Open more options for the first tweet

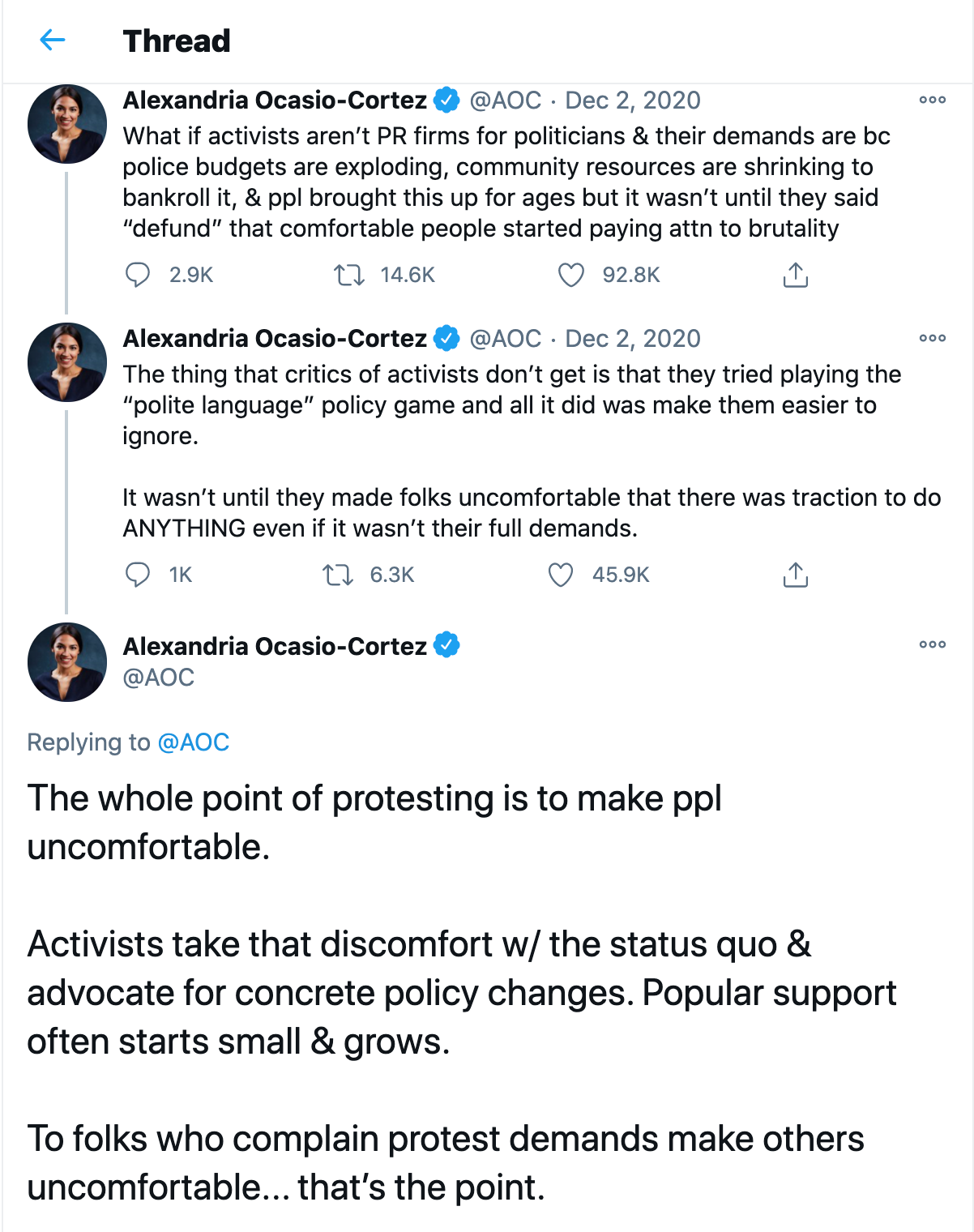click(x=933, y=100)
